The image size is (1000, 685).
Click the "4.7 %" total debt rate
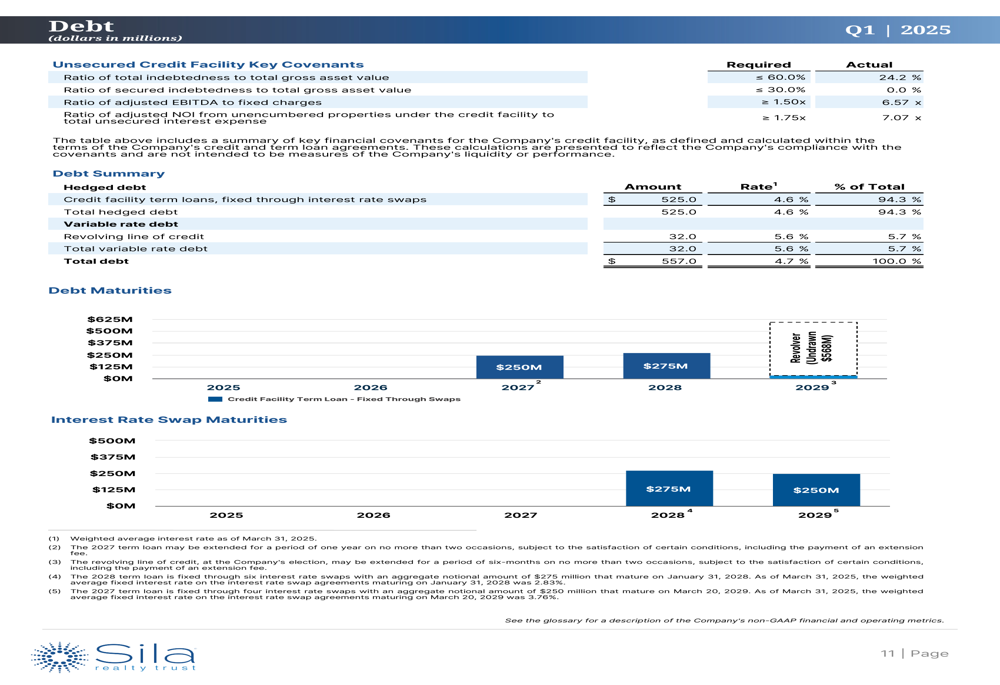pos(791,261)
